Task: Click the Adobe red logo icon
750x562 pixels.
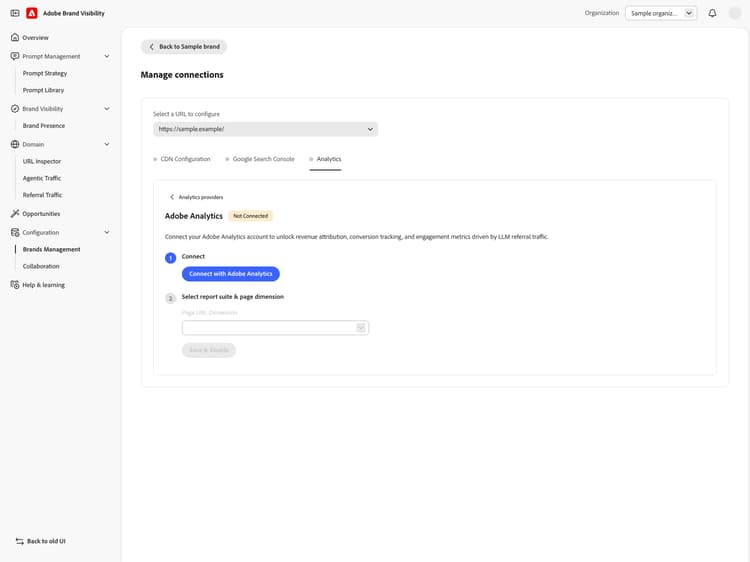Action: (32, 13)
